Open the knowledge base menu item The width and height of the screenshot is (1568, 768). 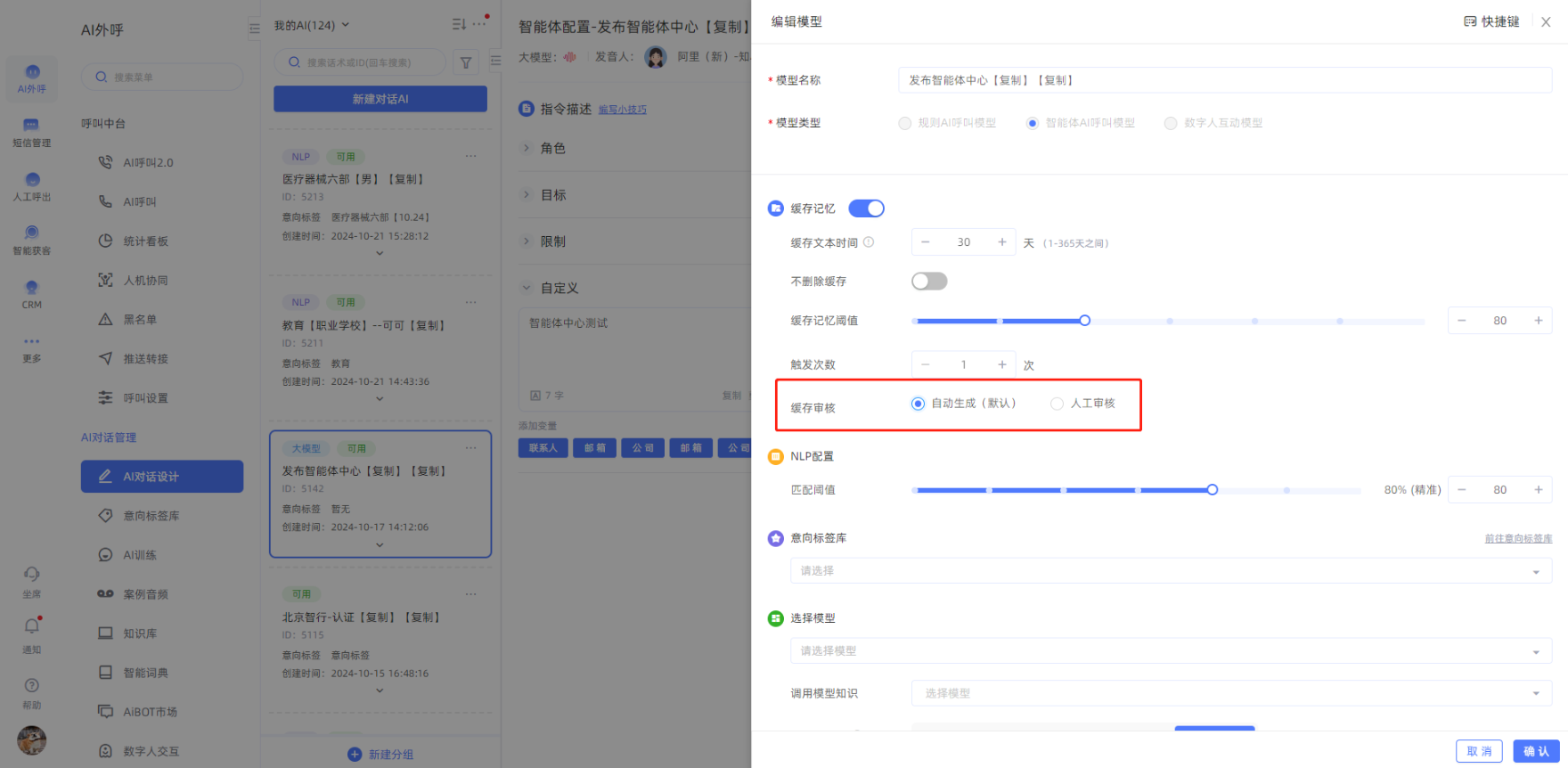tap(140, 633)
